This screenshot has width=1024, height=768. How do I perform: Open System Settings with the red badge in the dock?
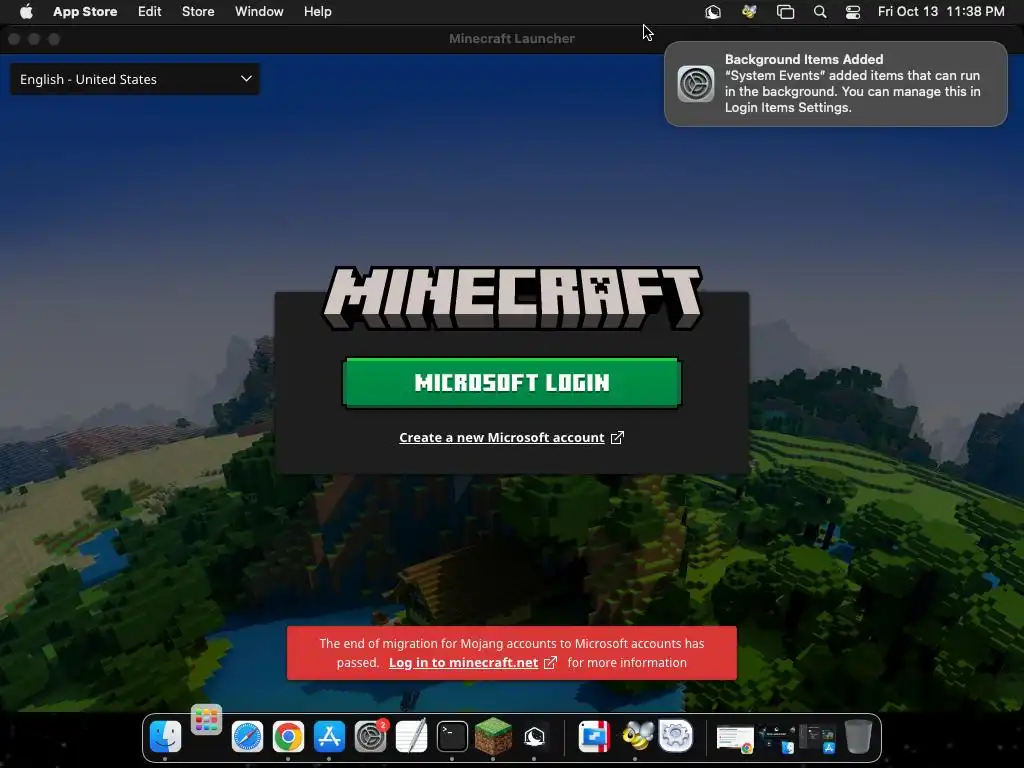click(370, 737)
